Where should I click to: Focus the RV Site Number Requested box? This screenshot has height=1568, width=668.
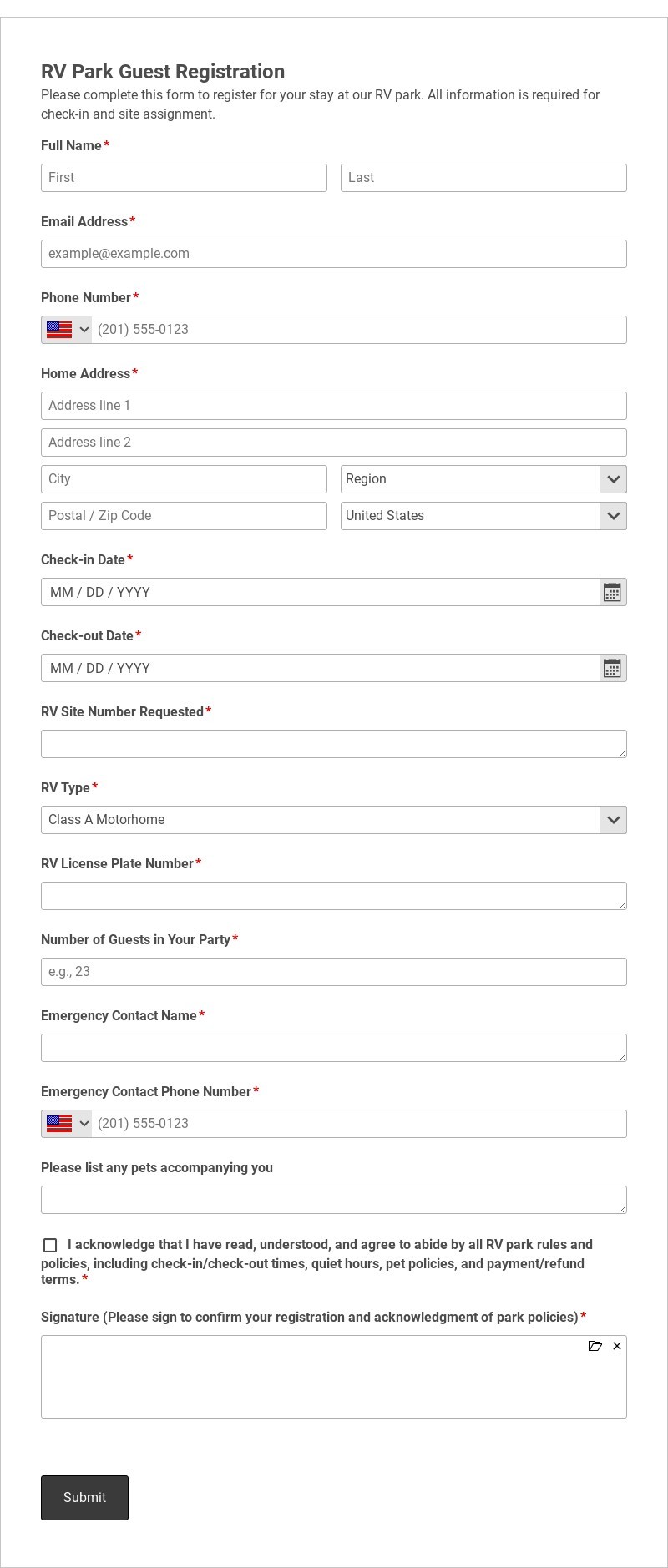coord(334,744)
